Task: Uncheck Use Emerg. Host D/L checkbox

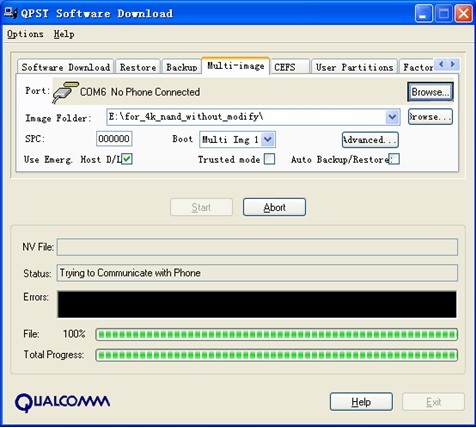Action: (x=127, y=159)
